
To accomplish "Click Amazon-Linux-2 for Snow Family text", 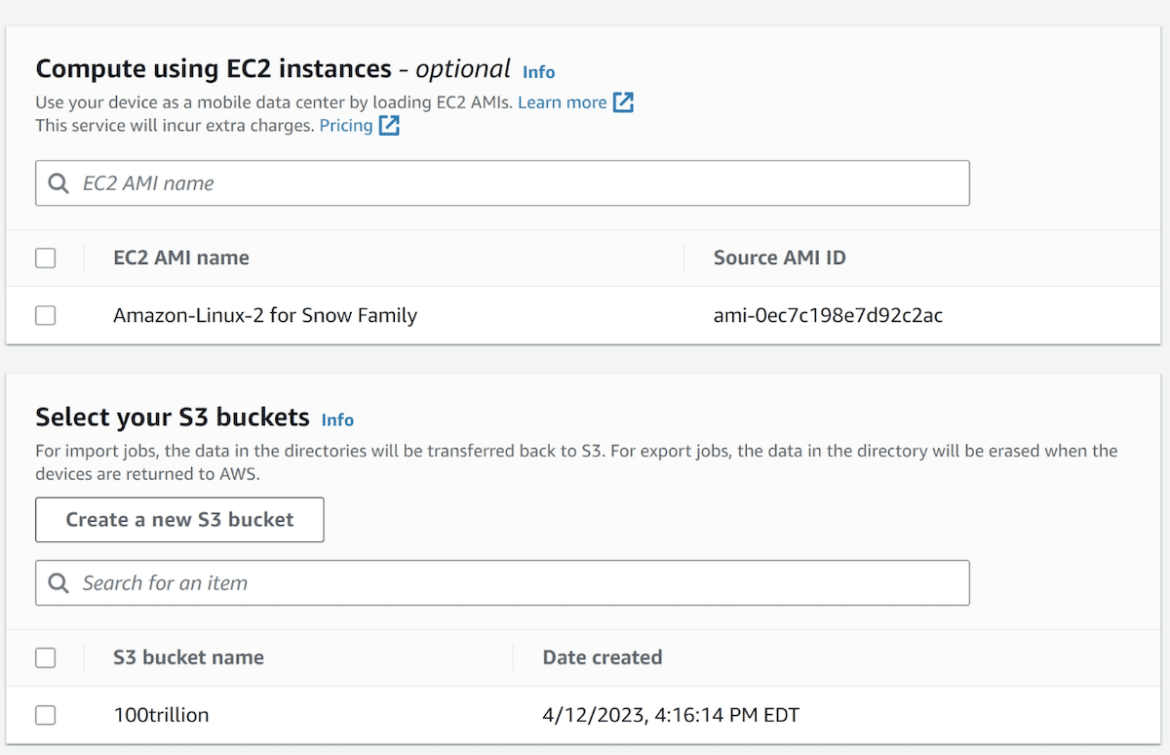I will point(265,316).
